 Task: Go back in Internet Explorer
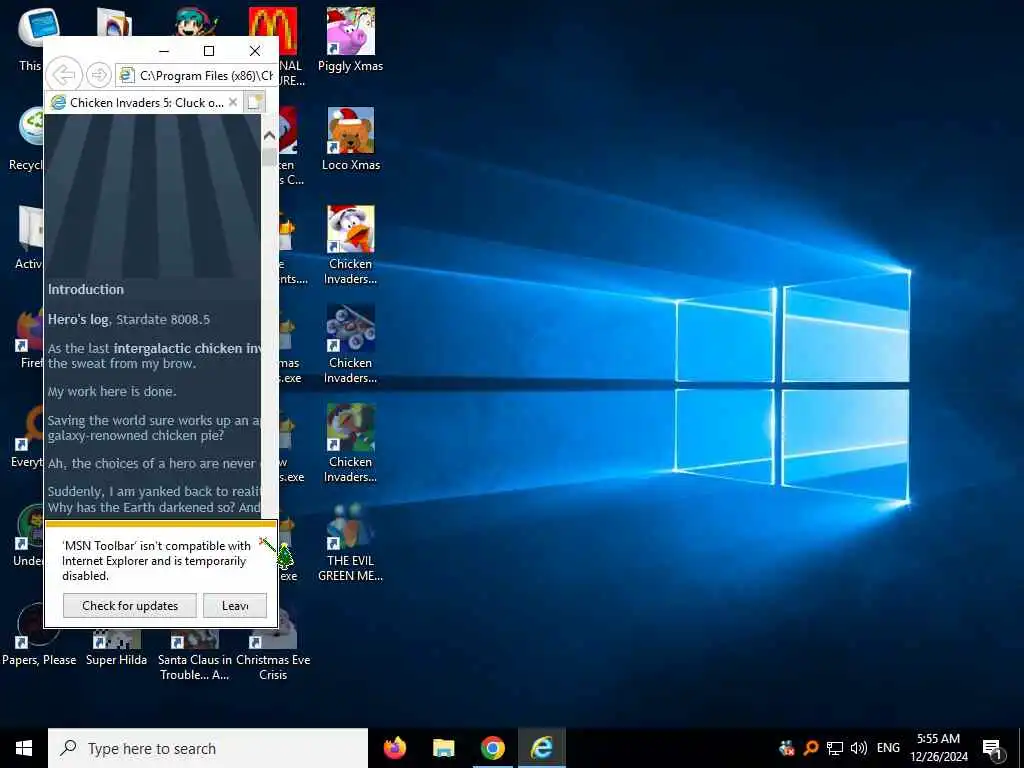pyautogui.click(x=64, y=75)
